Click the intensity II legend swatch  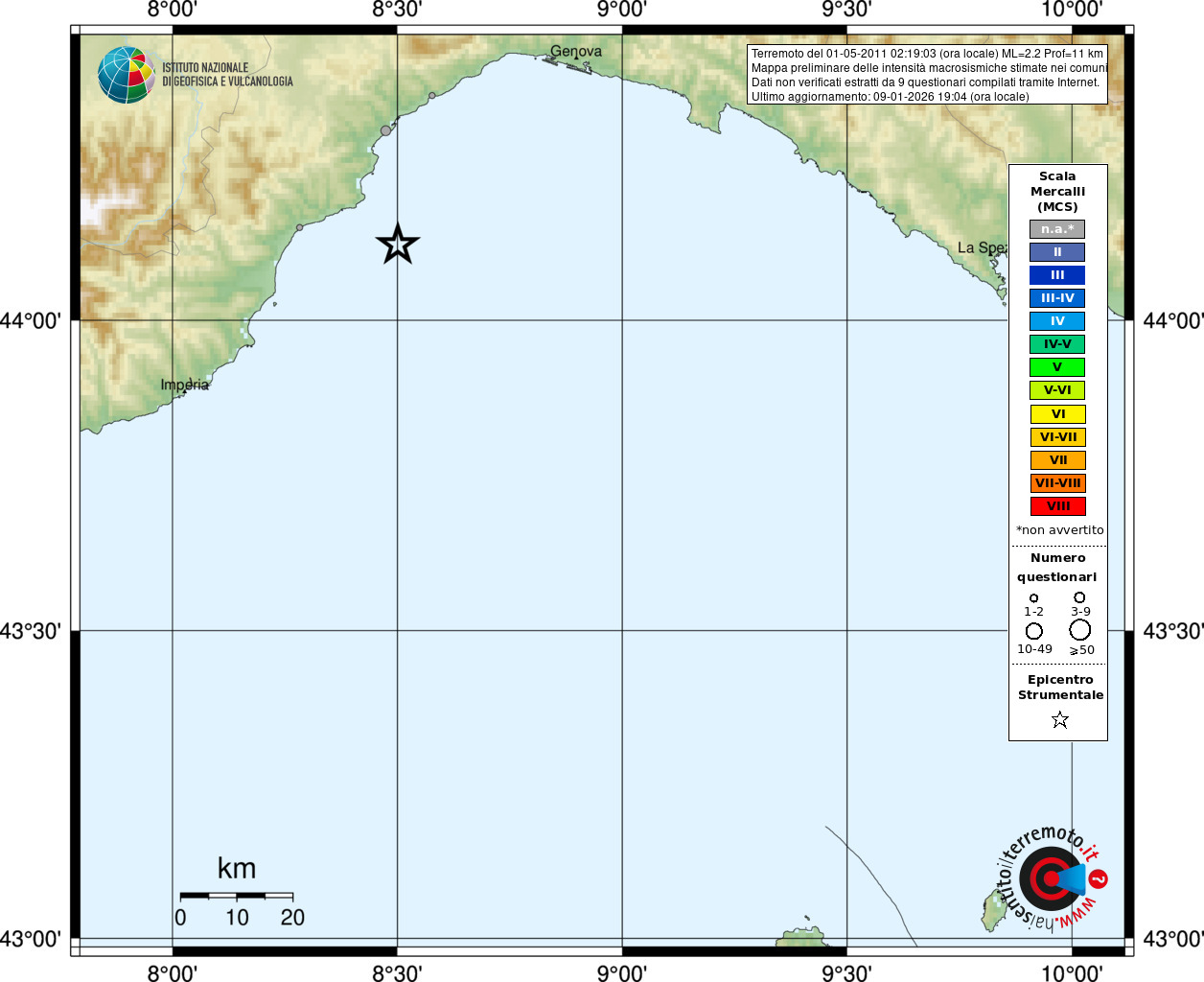[1057, 252]
